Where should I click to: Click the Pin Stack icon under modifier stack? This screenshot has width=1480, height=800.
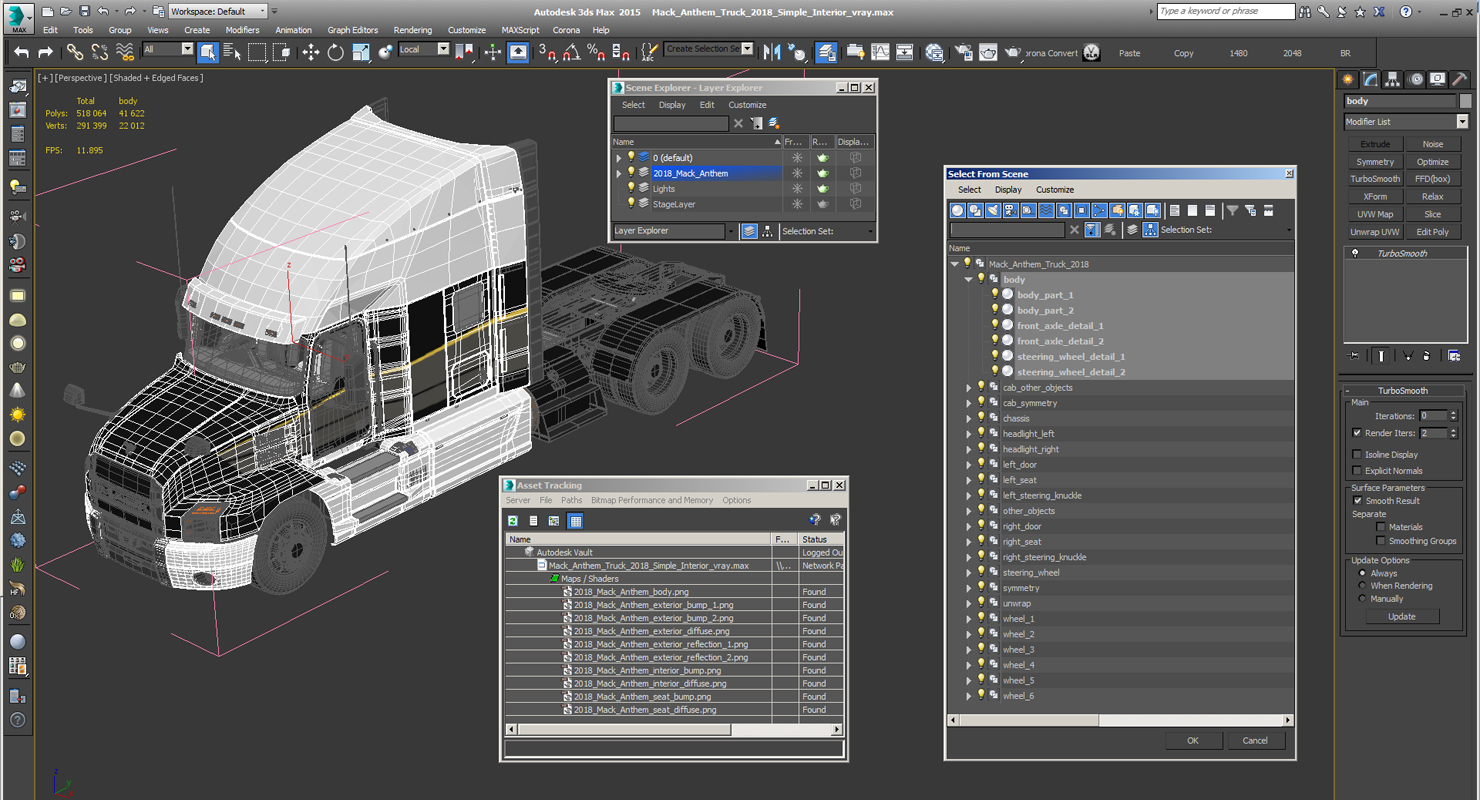click(x=1354, y=355)
